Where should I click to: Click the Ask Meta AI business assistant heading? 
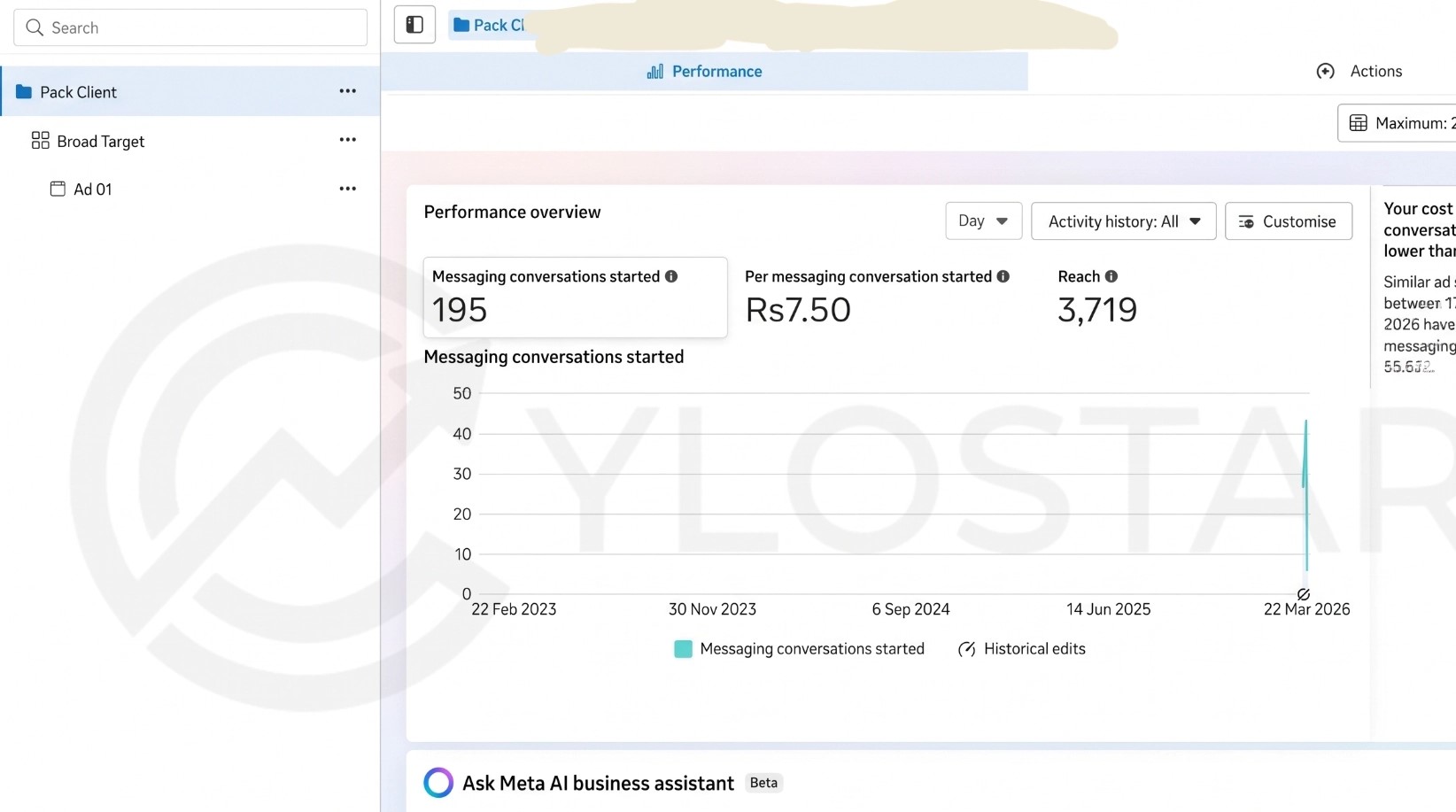tap(598, 783)
